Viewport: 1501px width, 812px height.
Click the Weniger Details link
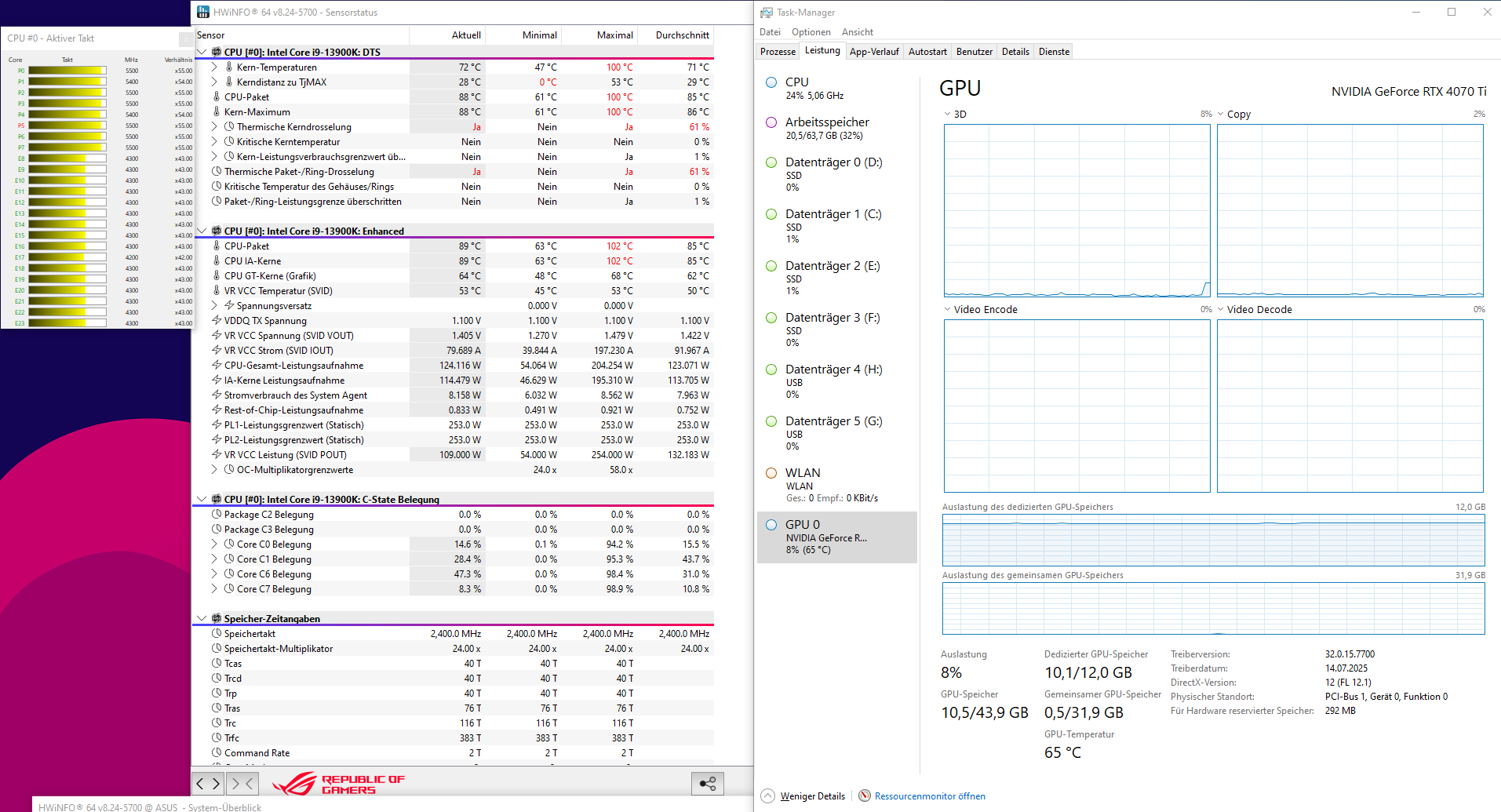(812, 796)
